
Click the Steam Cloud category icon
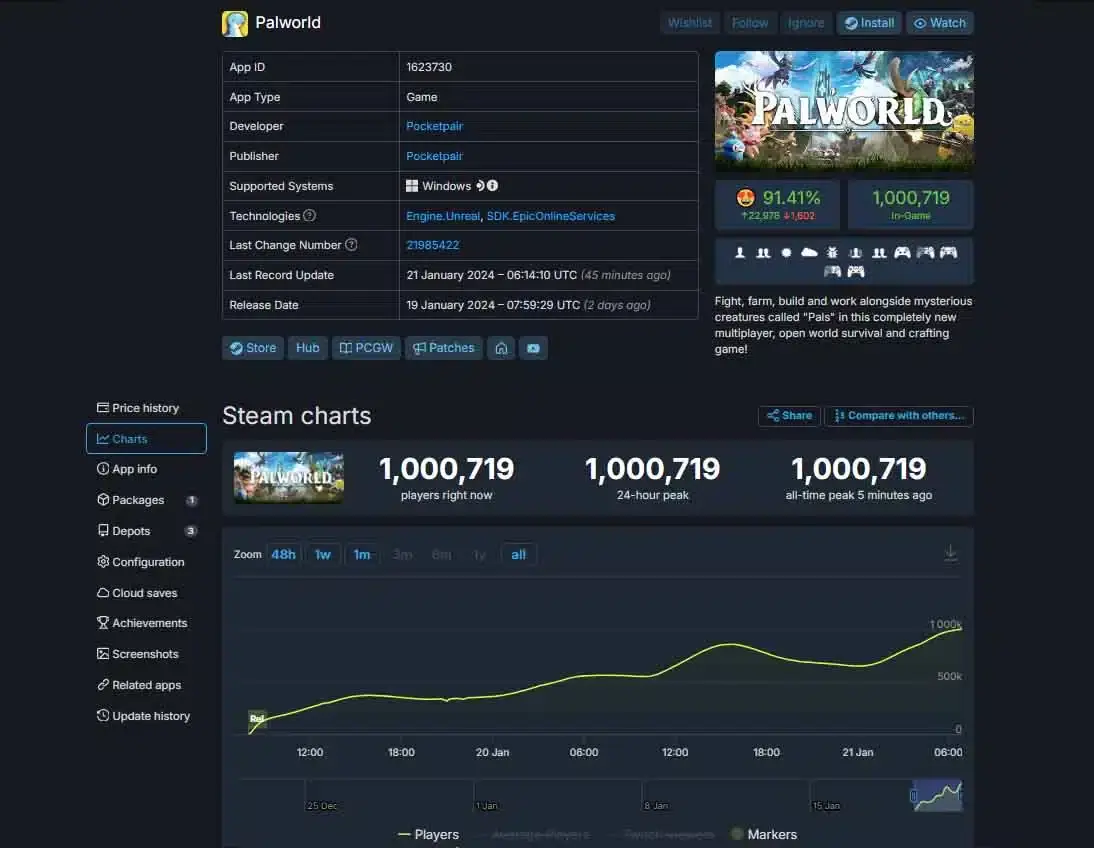click(x=809, y=253)
